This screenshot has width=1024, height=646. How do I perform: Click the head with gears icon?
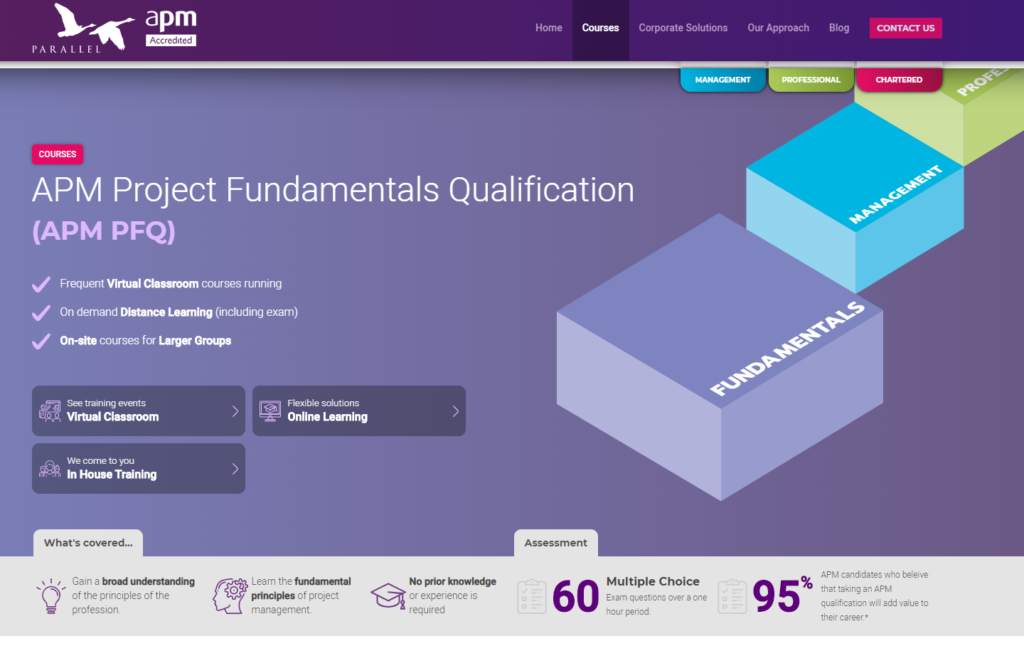[230, 595]
